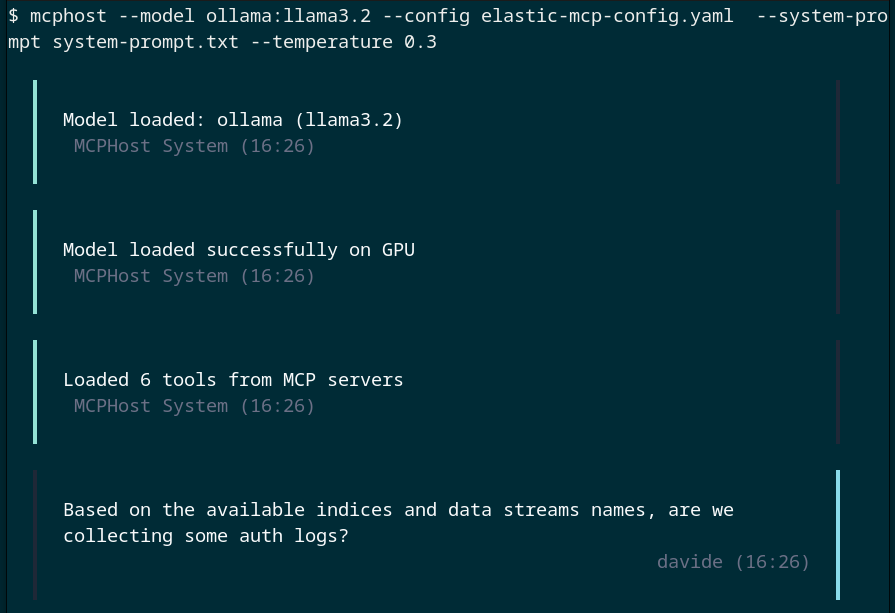Click the "Model loaded: ollama (llama3.2)" message
Screen dimensions: 895x613
coord(233,120)
